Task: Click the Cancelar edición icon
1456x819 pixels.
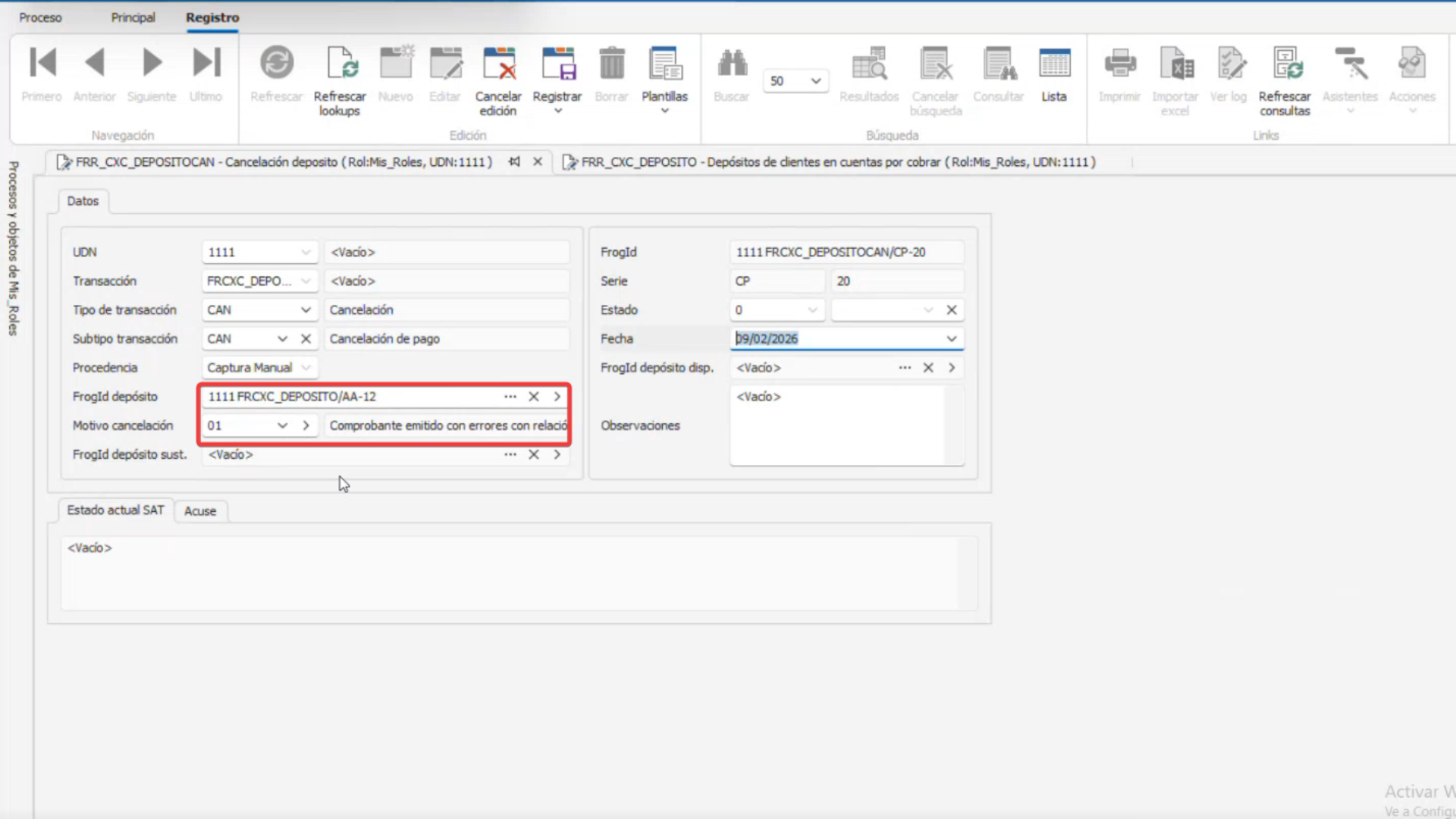Action: [498, 64]
